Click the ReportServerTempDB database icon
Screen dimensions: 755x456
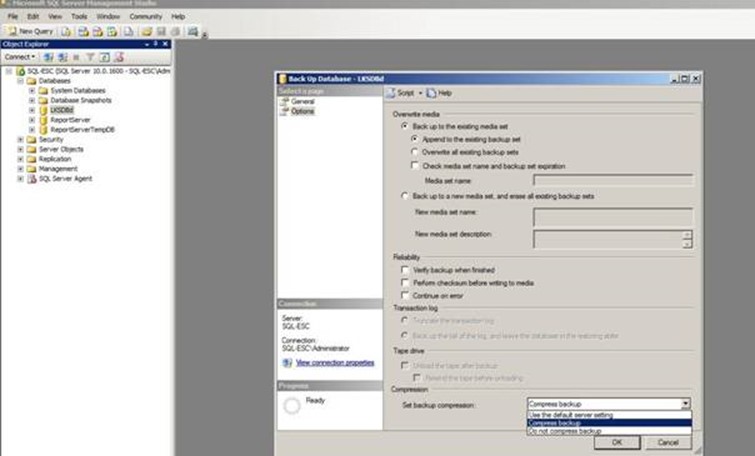click(x=43, y=130)
